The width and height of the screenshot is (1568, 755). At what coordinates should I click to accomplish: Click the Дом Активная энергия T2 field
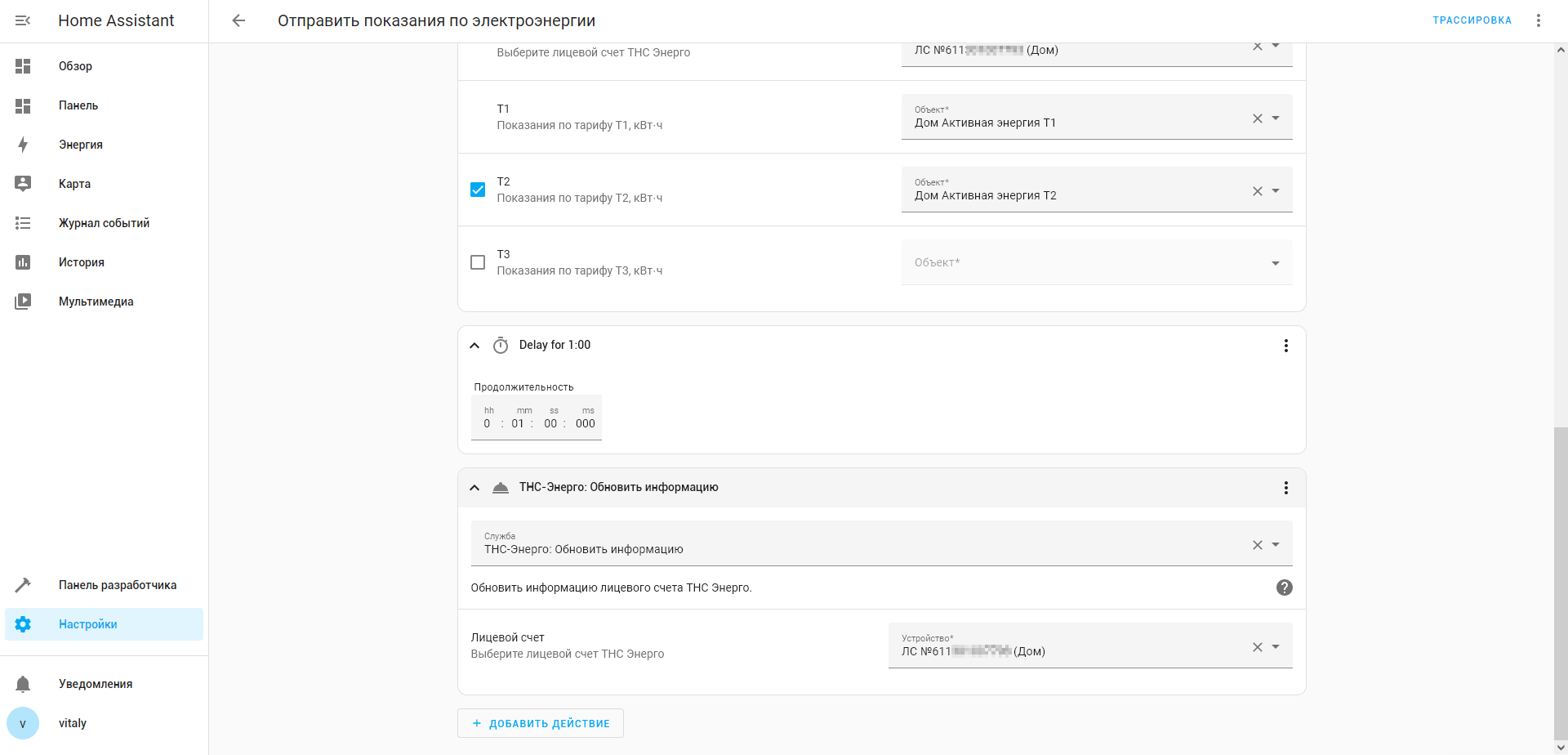click(x=1097, y=190)
